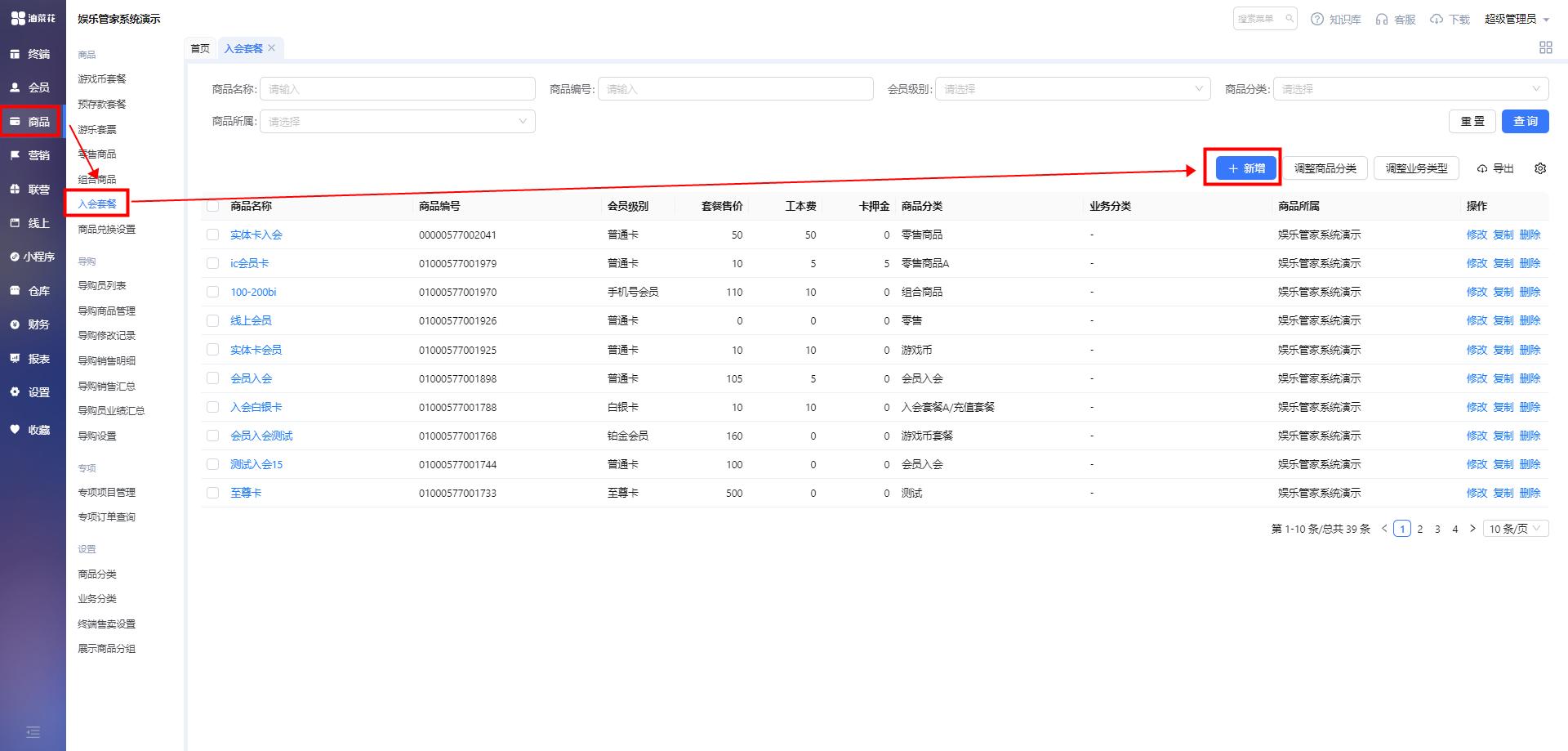The image size is (1568, 751).
Task: Open the 线上 sidebar section
Action: tap(31, 223)
